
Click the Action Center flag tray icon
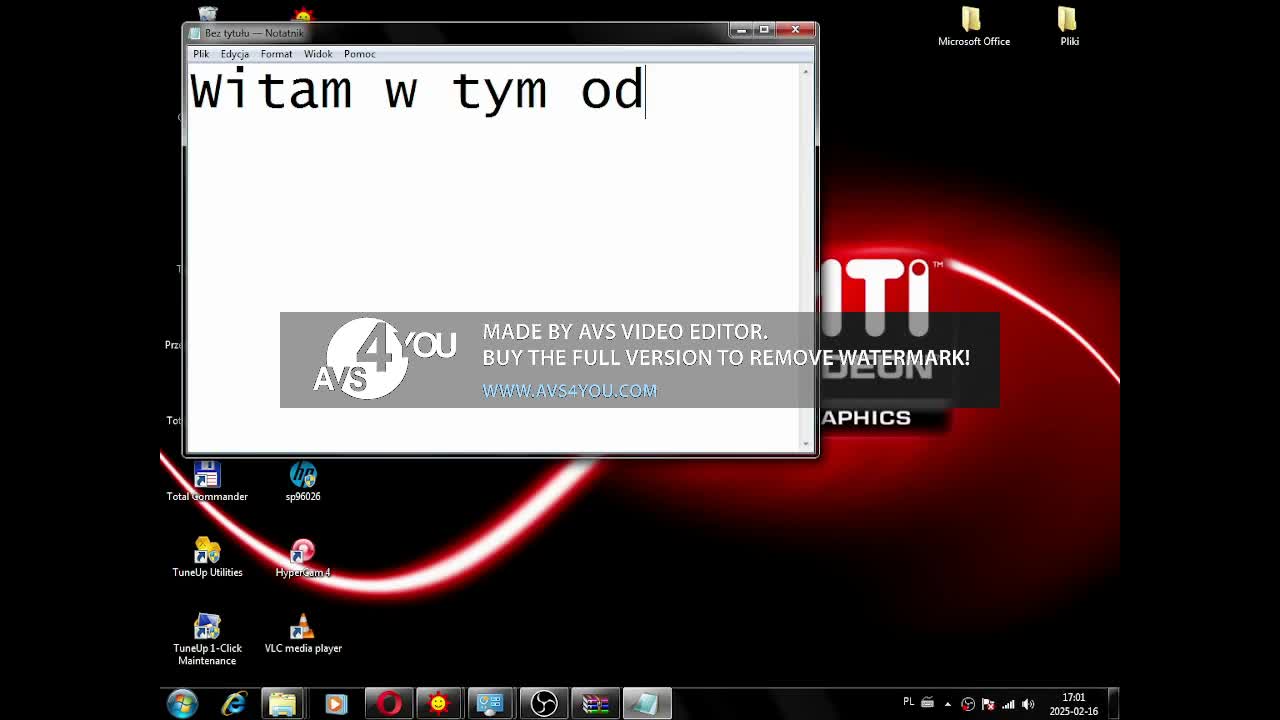click(x=988, y=704)
